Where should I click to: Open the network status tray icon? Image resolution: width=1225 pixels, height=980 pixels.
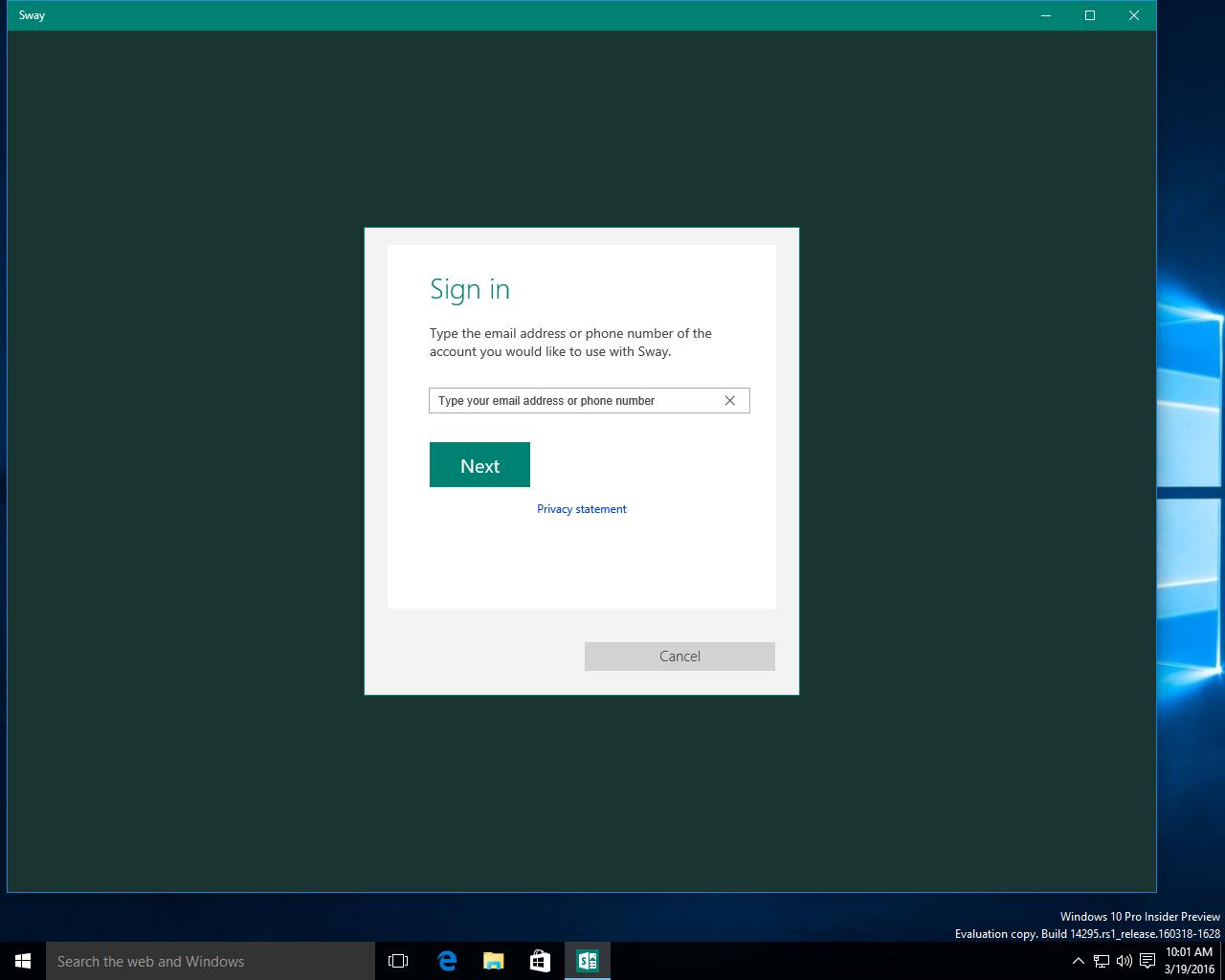pyautogui.click(x=1102, y=961)
